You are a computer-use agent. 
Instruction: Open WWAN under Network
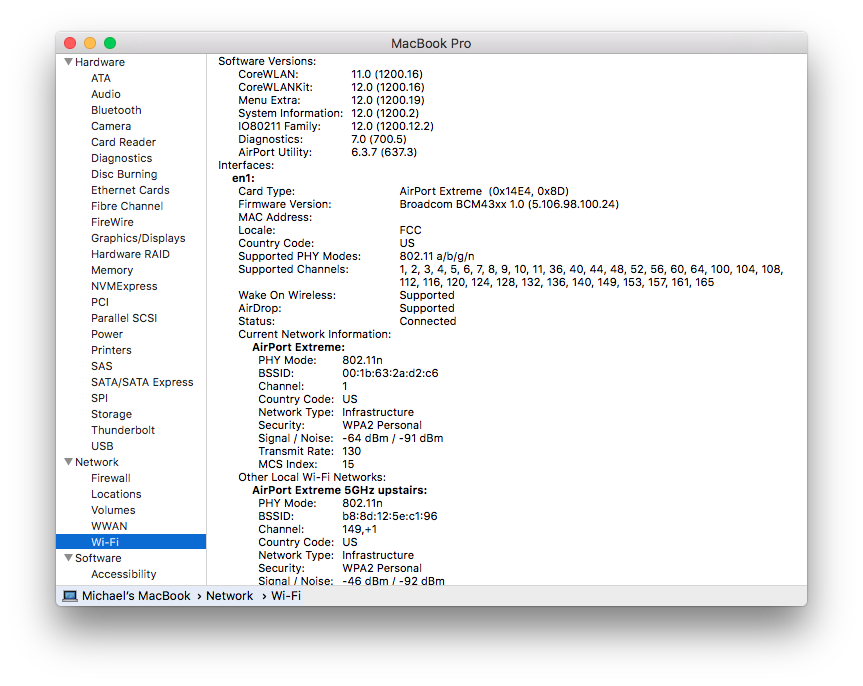tap(109, 526)
